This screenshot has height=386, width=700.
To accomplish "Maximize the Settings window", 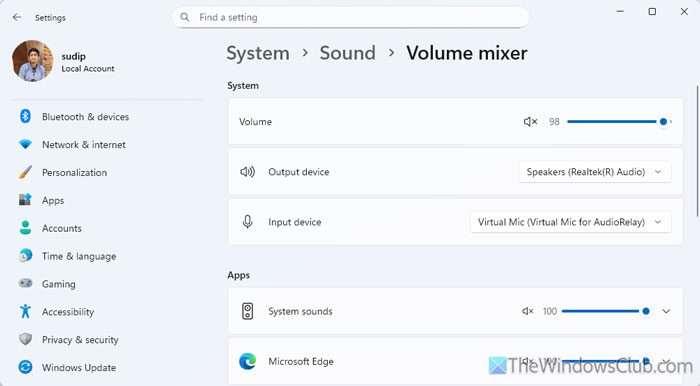I will coord(652,12).
